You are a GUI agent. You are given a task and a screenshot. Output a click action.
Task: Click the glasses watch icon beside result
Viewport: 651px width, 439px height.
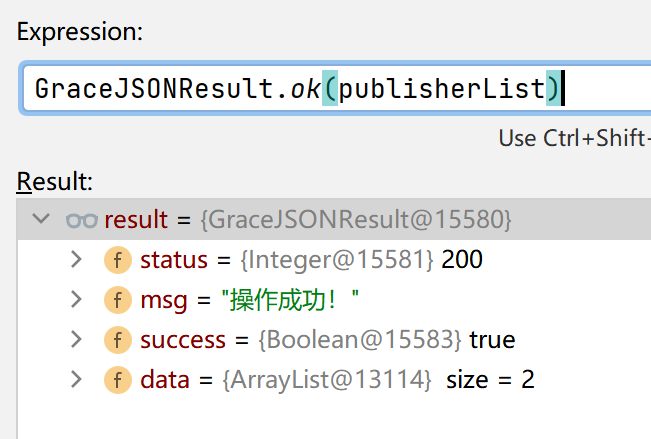point(80,220)
